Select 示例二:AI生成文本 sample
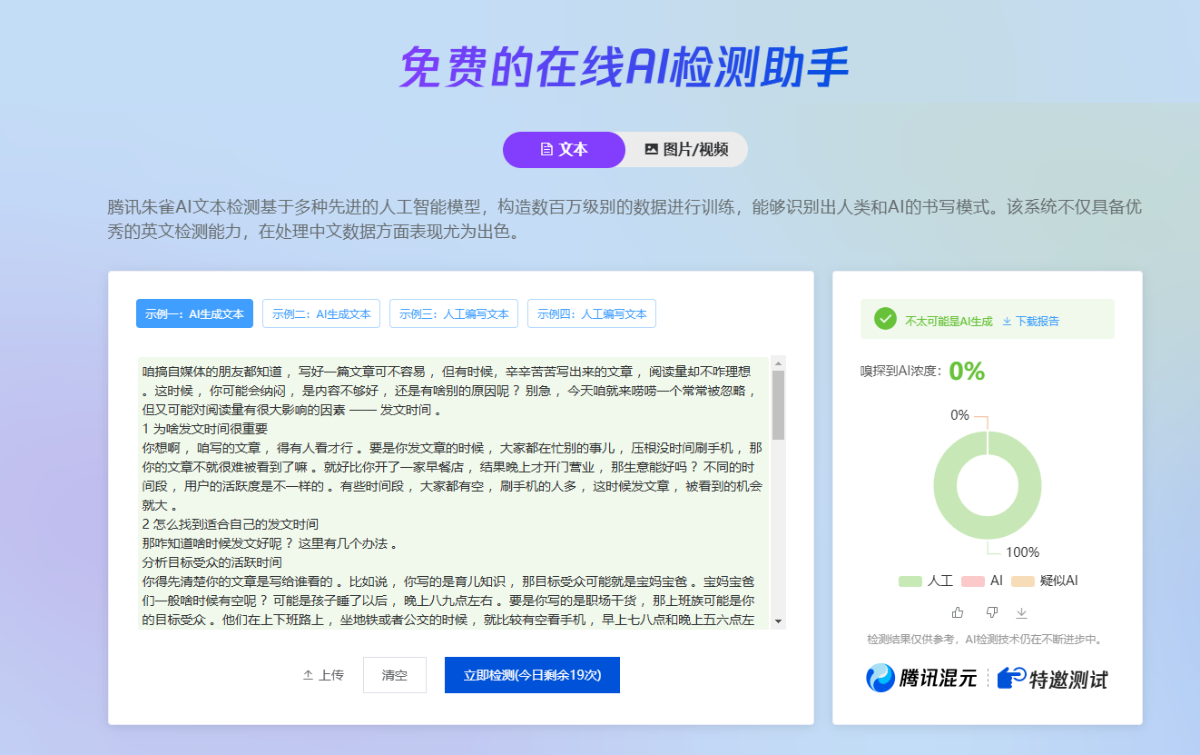 tap(321, 313)
